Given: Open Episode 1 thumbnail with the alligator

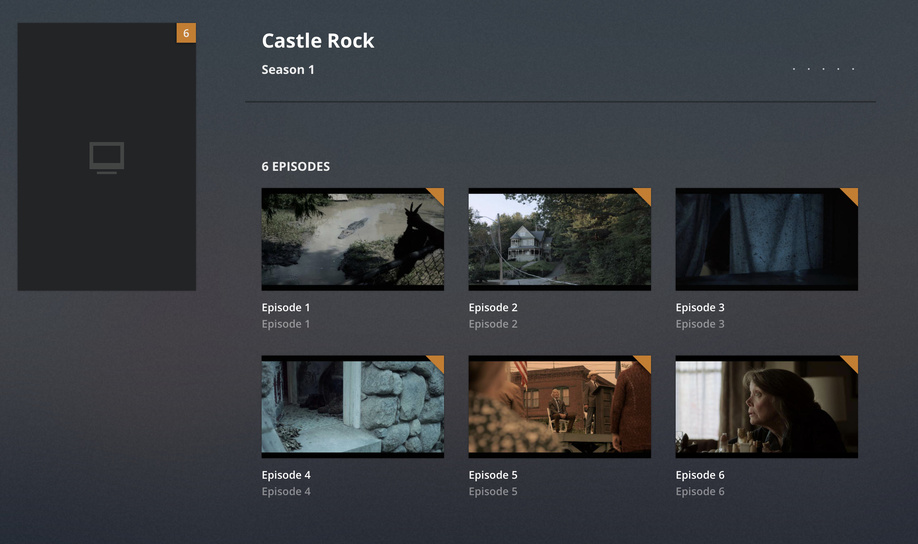Looking at the screenshot, I should click(352, 239).
